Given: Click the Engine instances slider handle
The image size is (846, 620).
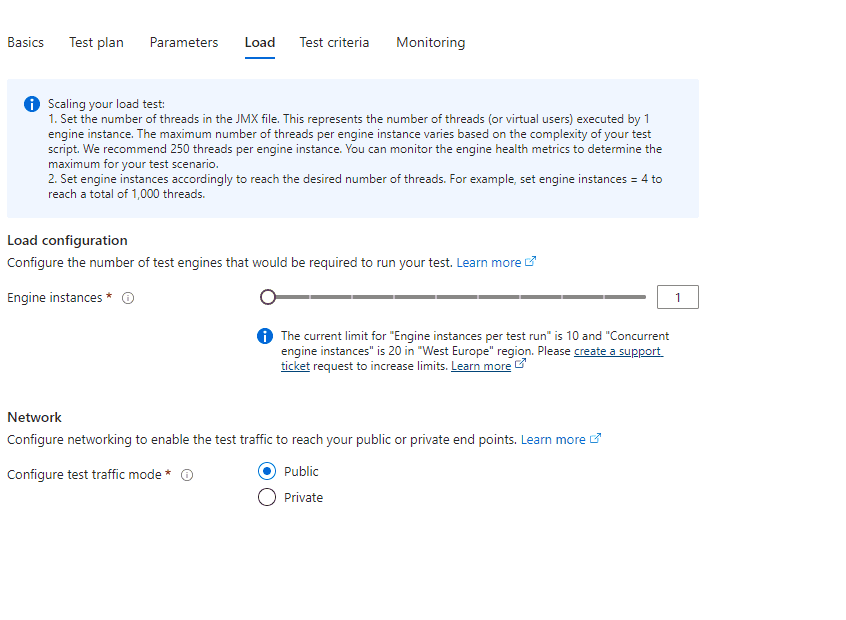Looking at the screenshot, I should coord(268,297).
